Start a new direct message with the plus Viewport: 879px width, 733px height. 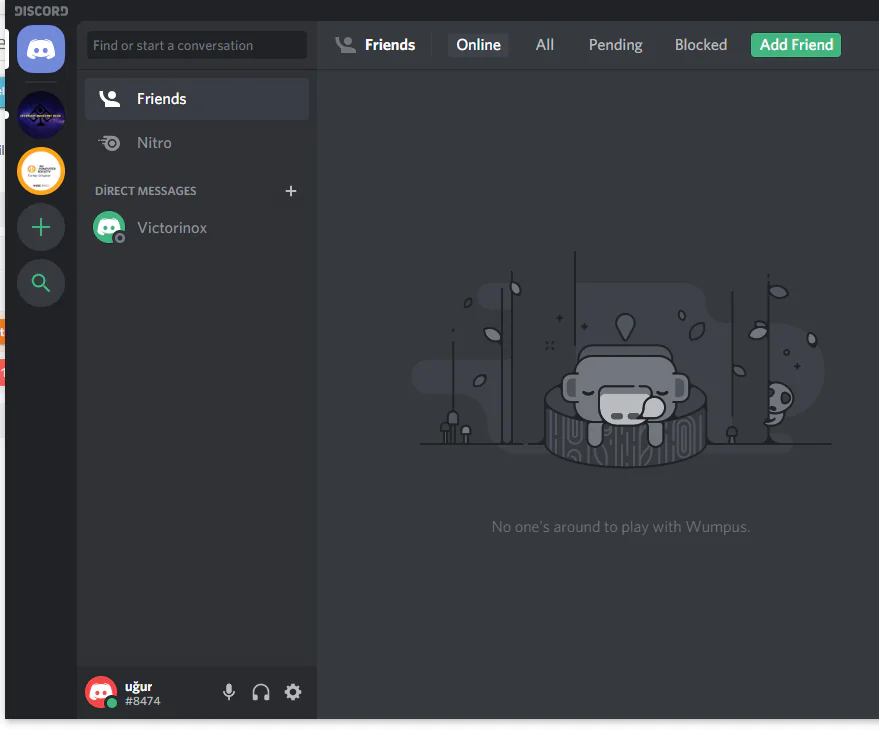pos(291,191)
